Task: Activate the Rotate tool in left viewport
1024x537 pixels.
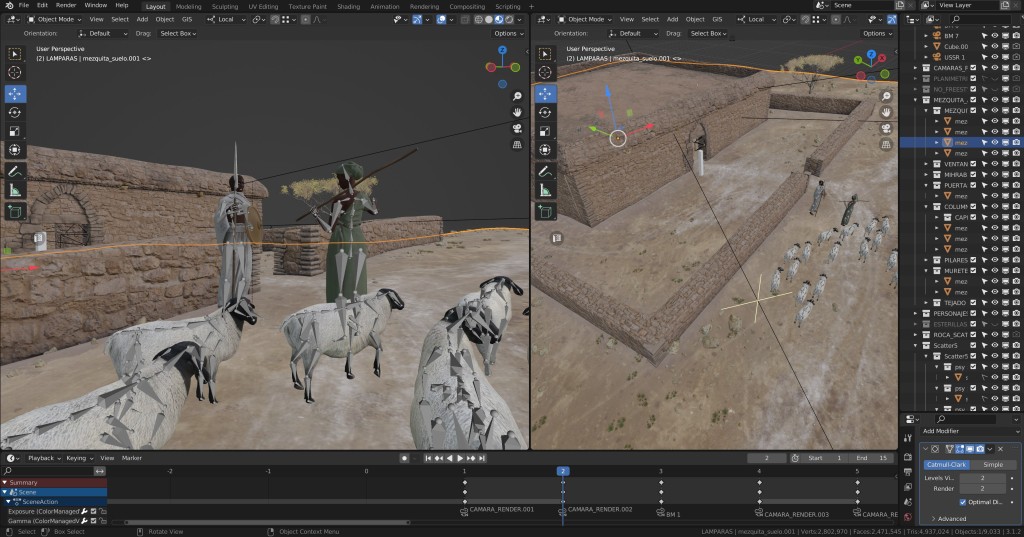Action: (x=15, y=112)
